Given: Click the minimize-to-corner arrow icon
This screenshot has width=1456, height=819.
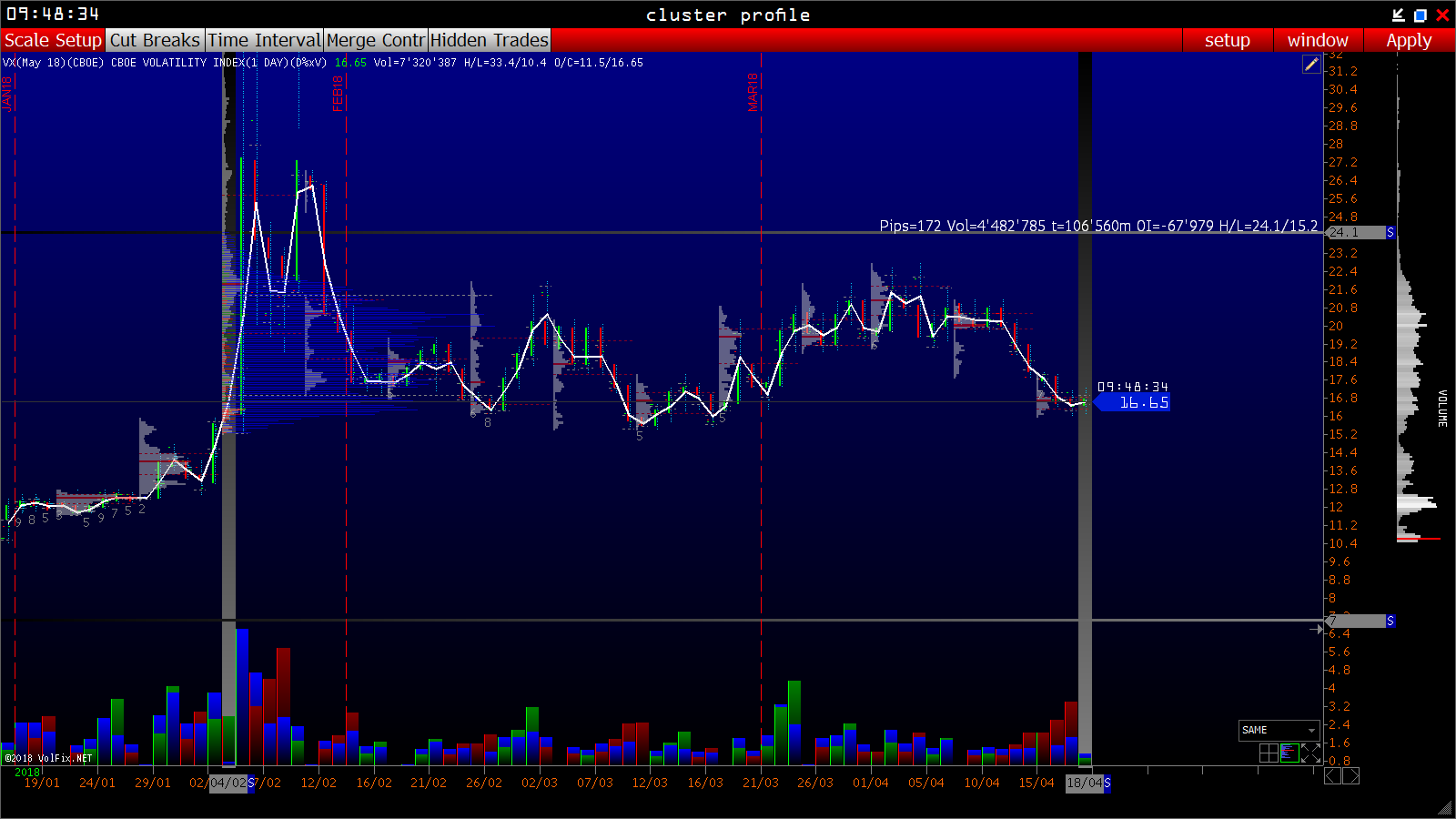Looking at the screenshot, I should 1399,15.
